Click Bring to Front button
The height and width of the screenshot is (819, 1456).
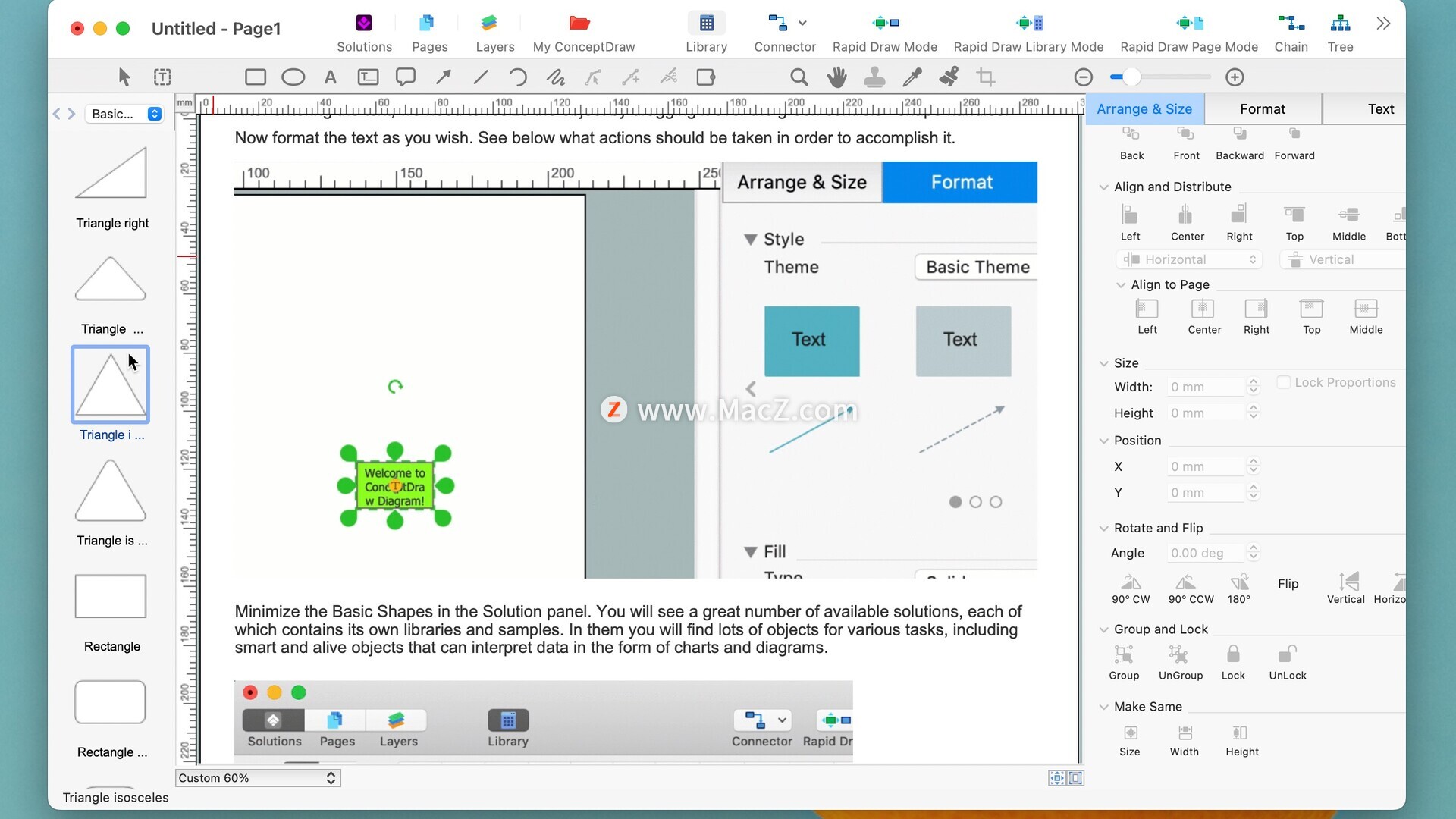click(x=1186, y=144)
